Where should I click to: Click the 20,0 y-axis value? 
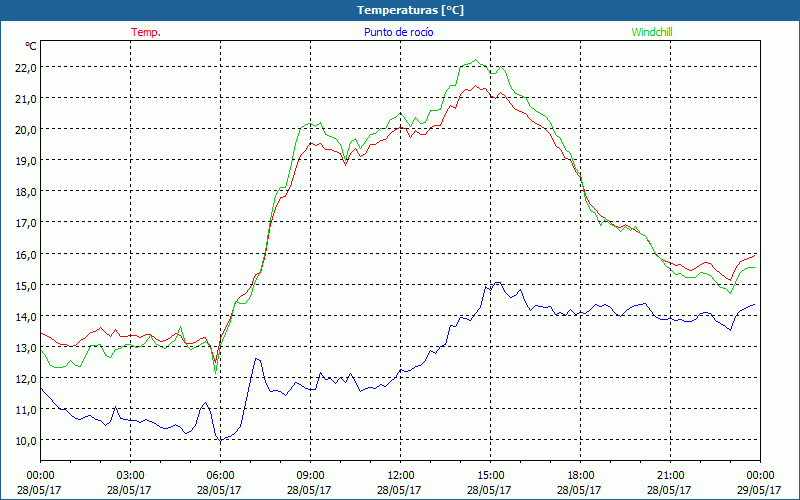[26, 130]
